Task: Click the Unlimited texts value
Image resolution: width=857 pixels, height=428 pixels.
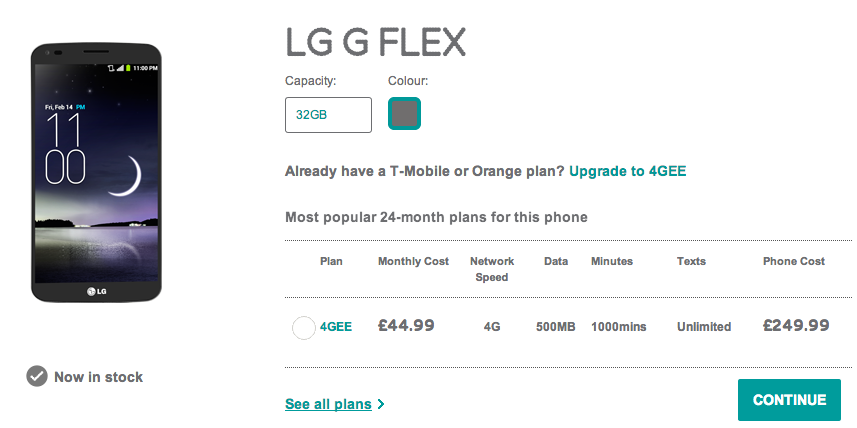Action: [704, 327]
